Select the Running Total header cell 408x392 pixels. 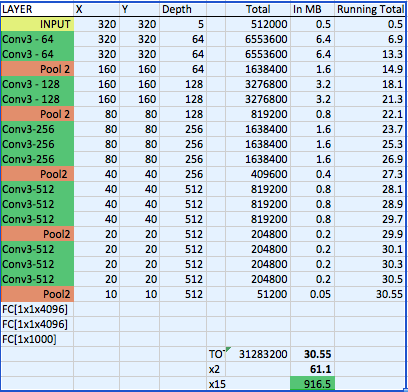370,9
